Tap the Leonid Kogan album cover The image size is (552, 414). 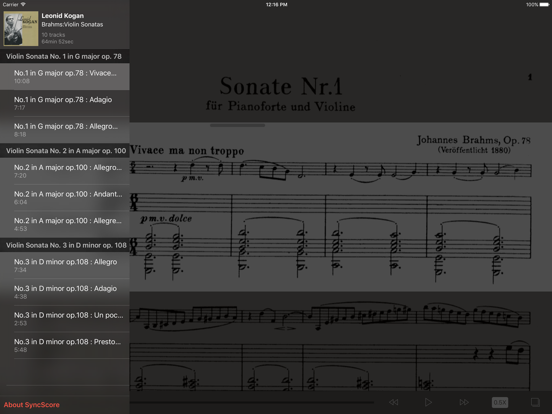coord(20,28)
